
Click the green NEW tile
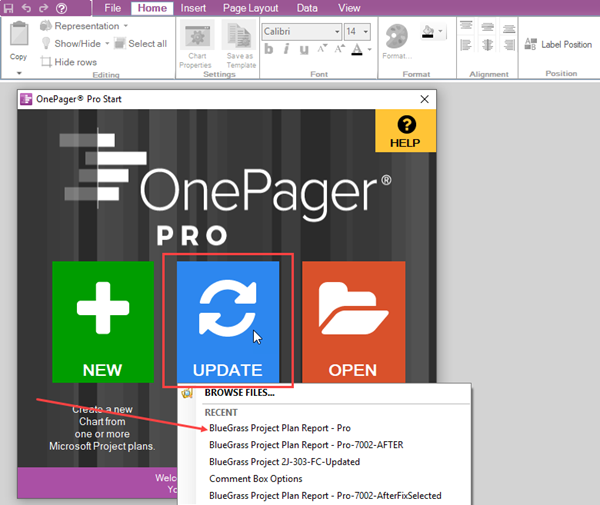103,322
